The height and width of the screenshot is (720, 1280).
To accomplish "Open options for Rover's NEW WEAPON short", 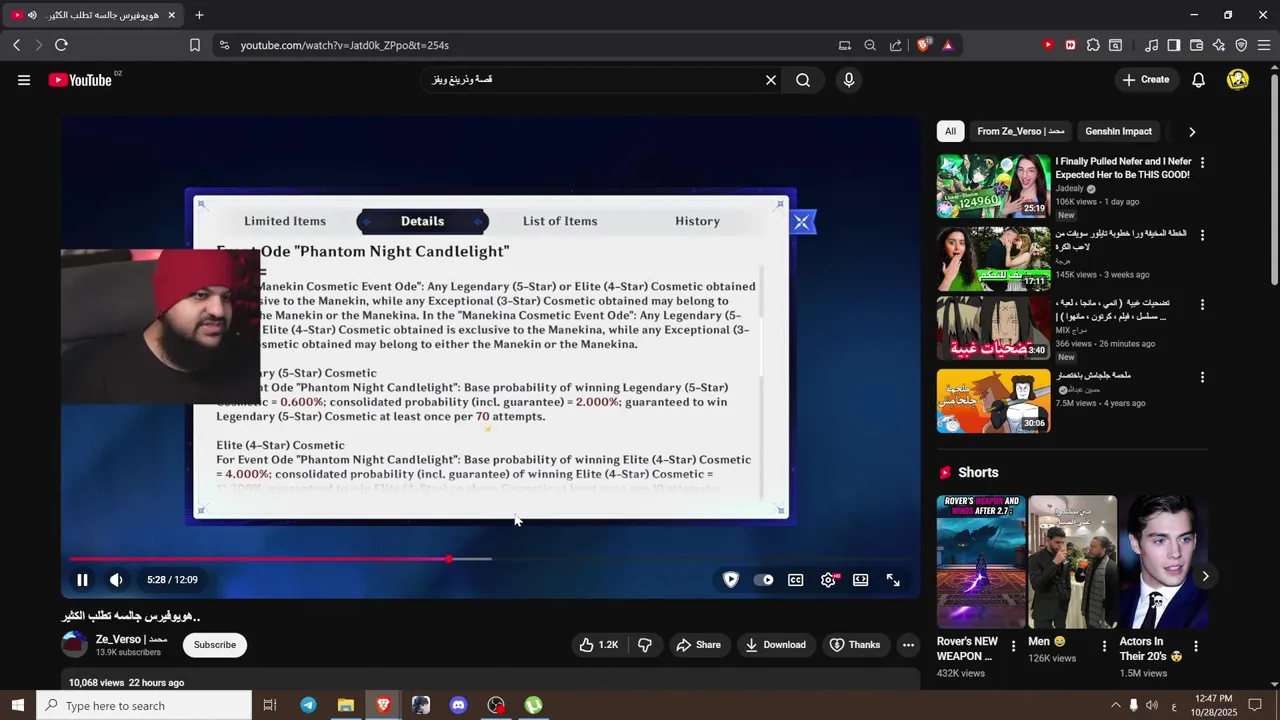I will coord(1013,647).
